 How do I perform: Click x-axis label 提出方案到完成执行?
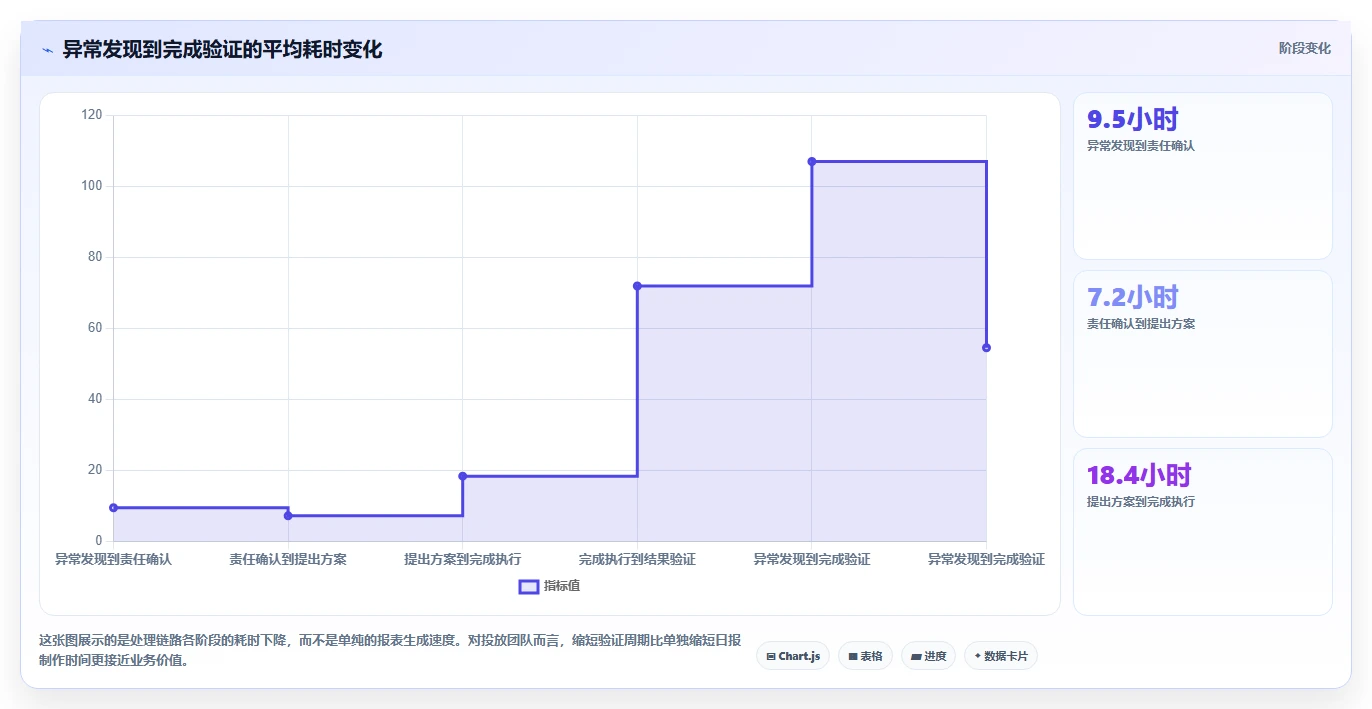[x=462, y=559]
